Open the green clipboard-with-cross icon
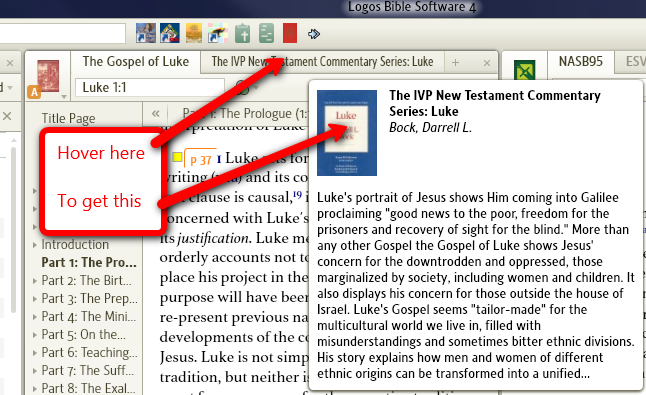This screenshot has height=395, width=646. coord(242,33)
